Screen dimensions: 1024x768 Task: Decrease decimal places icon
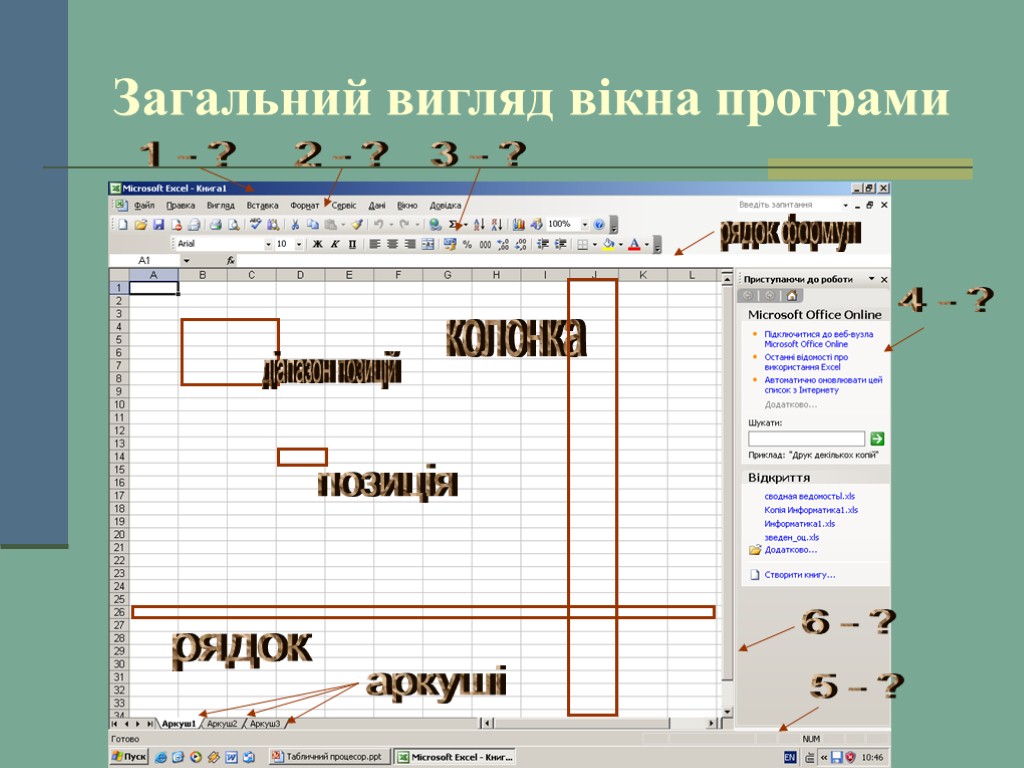[520, 244]
